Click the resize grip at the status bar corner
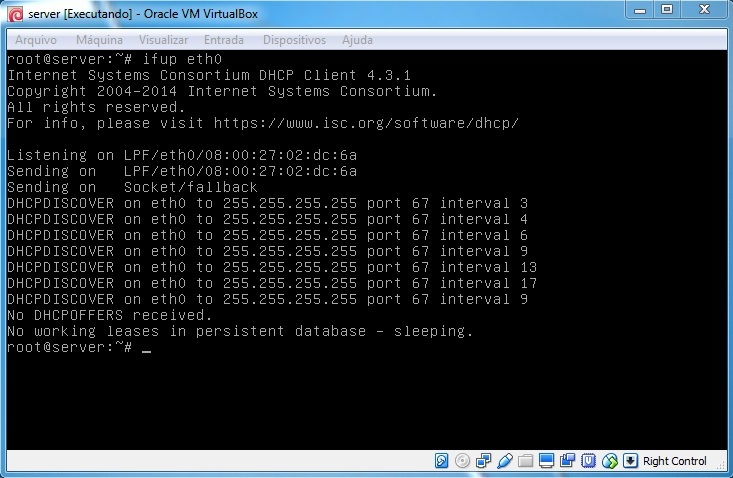This screenshot has width=733, height=478. [720, 463]
